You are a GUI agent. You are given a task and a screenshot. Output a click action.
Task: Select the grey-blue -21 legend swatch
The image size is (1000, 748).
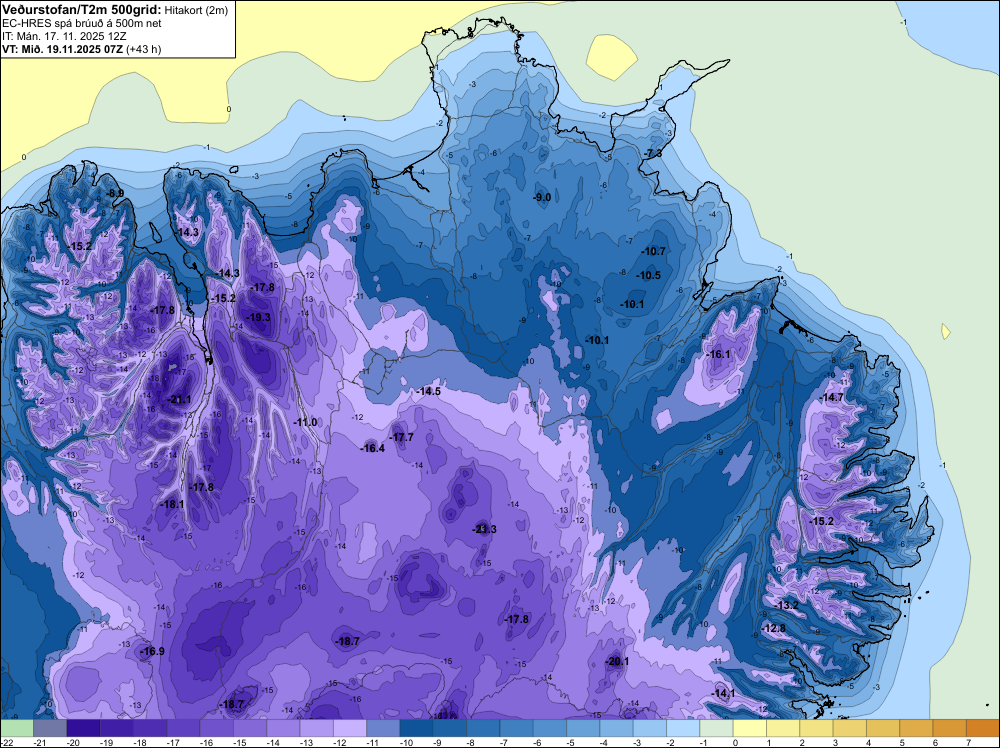coord(50,728)
